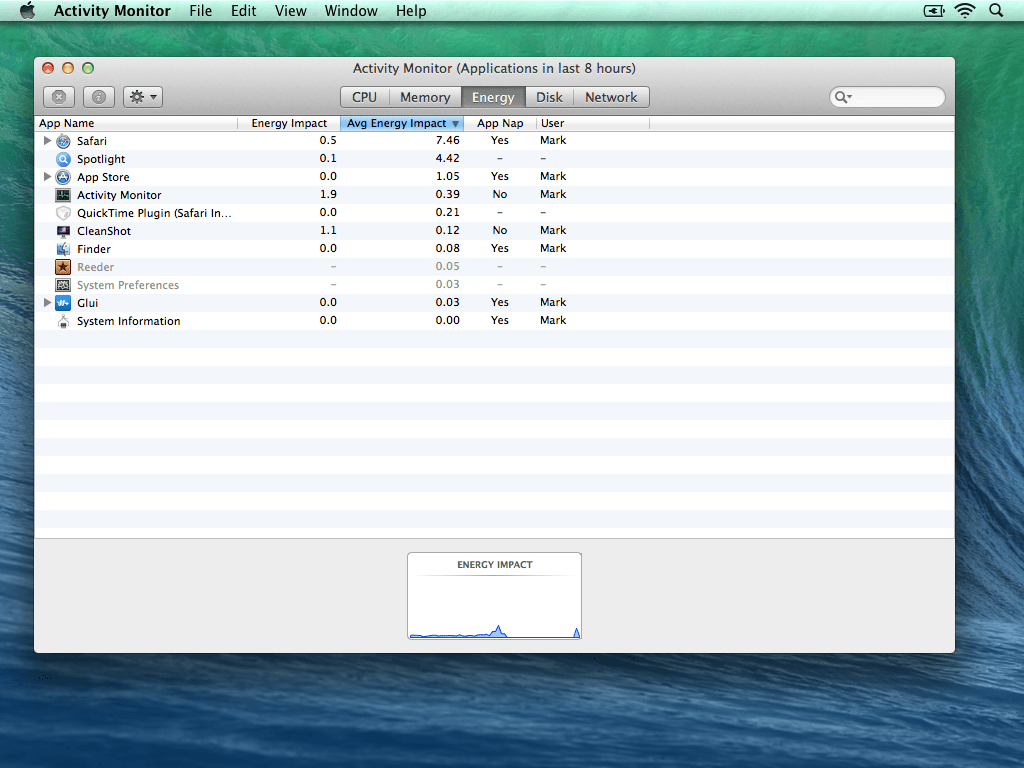
Task: Click the System Preferences row icon
Action: click(x=63, y=285)
